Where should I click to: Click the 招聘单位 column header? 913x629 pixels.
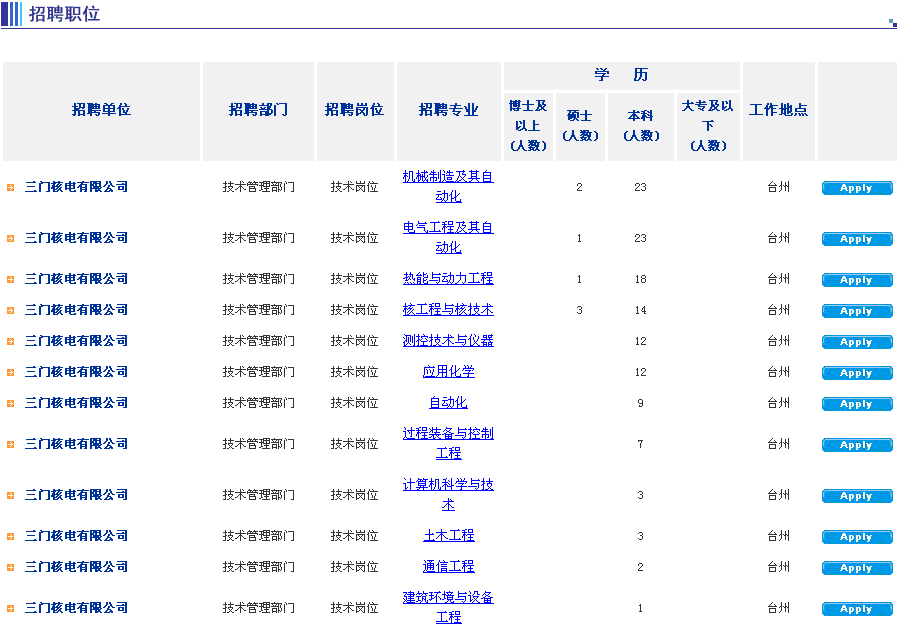point(101,110)
